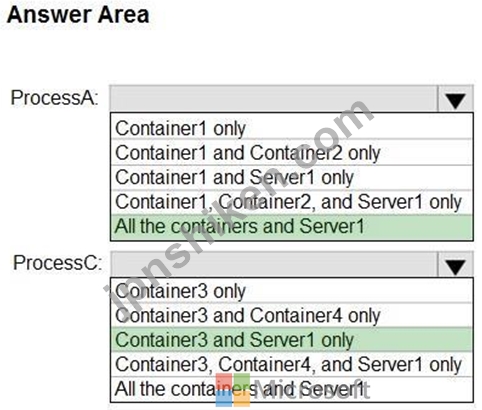Open the ProcessA dropdown arrow
Image resolution: width=482 pixels, height=410 pixels.
(455, 99)
